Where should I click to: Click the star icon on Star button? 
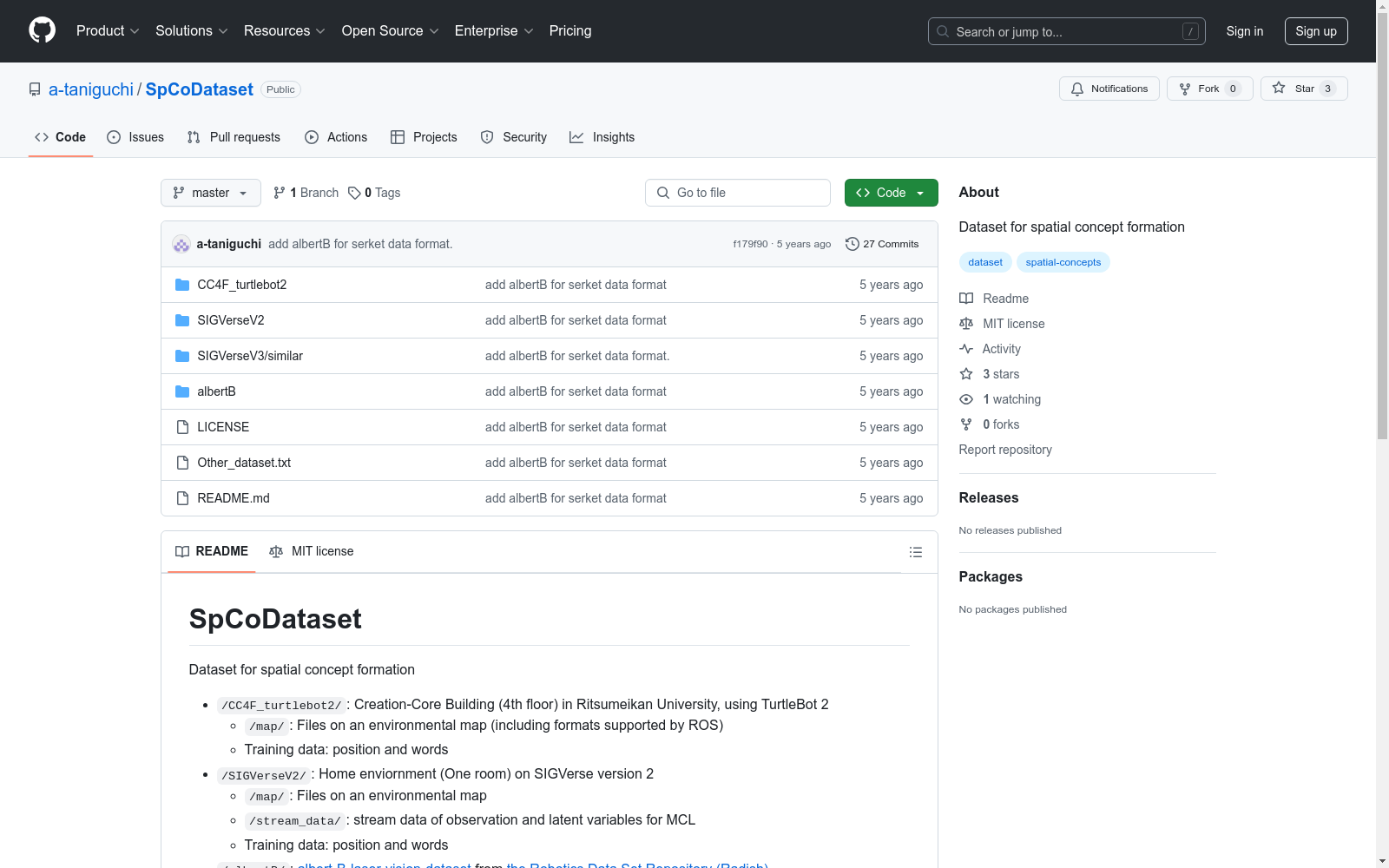[x=1279, y=88]
